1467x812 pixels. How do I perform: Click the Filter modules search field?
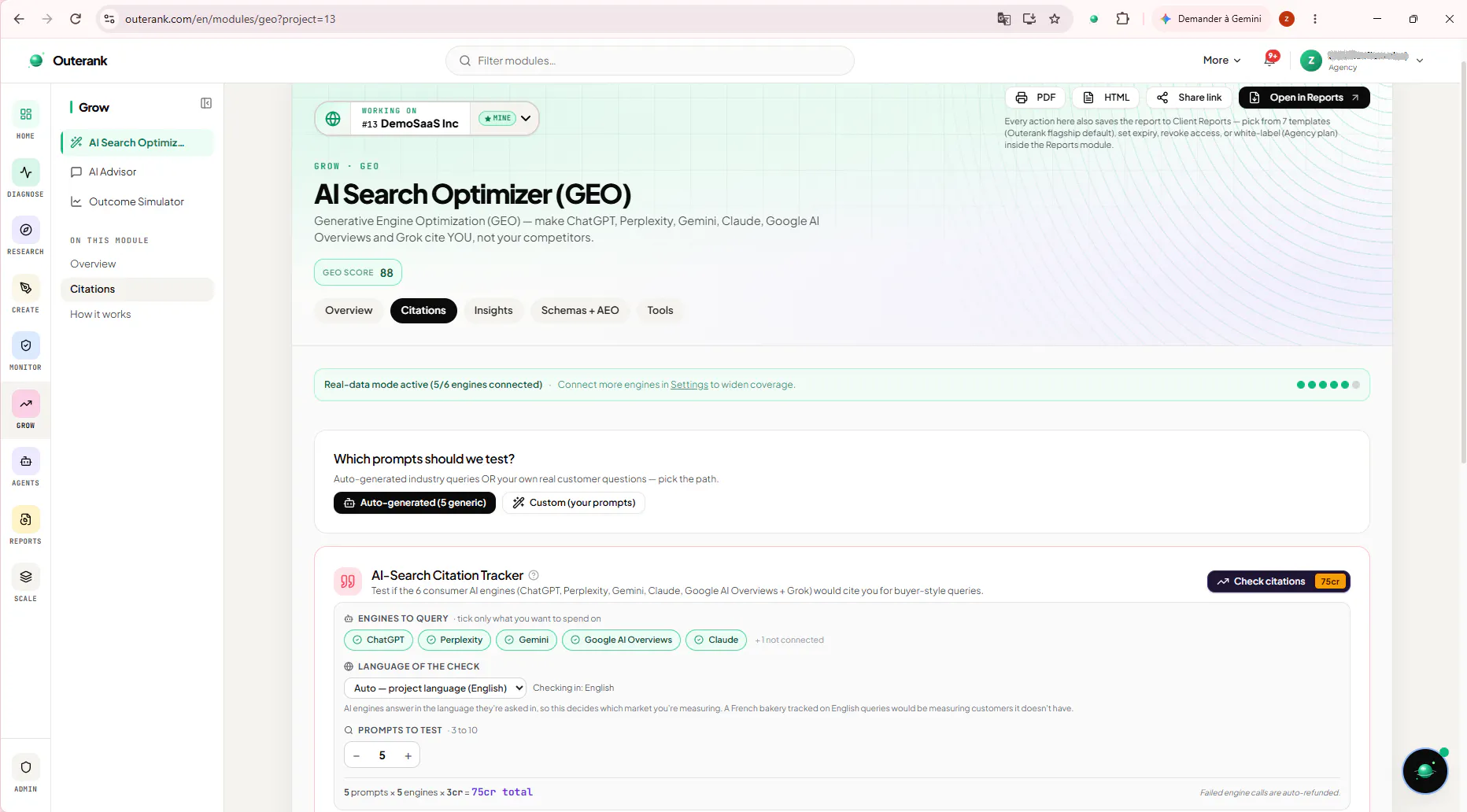pos(650,61)
